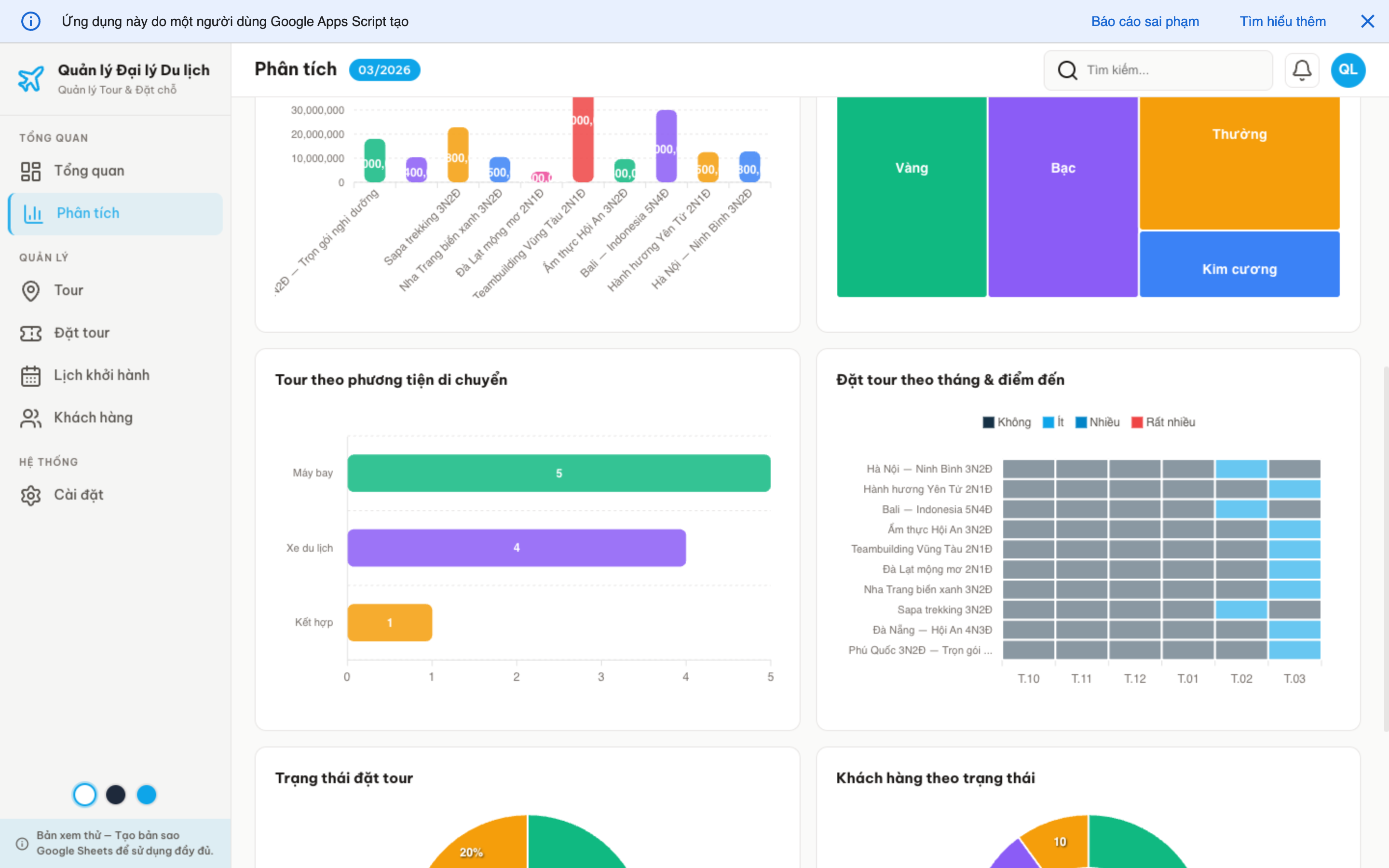Click the notification bell icon

1301,70
